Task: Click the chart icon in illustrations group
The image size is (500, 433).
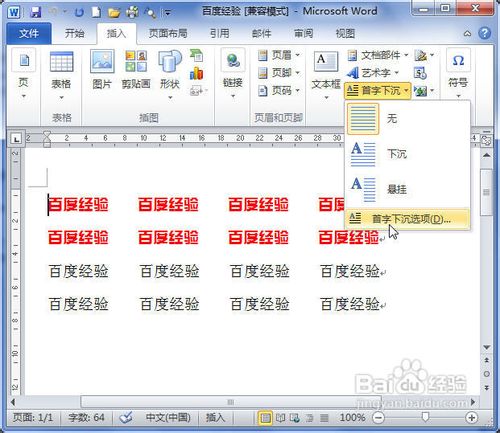Action: [197, 73]
